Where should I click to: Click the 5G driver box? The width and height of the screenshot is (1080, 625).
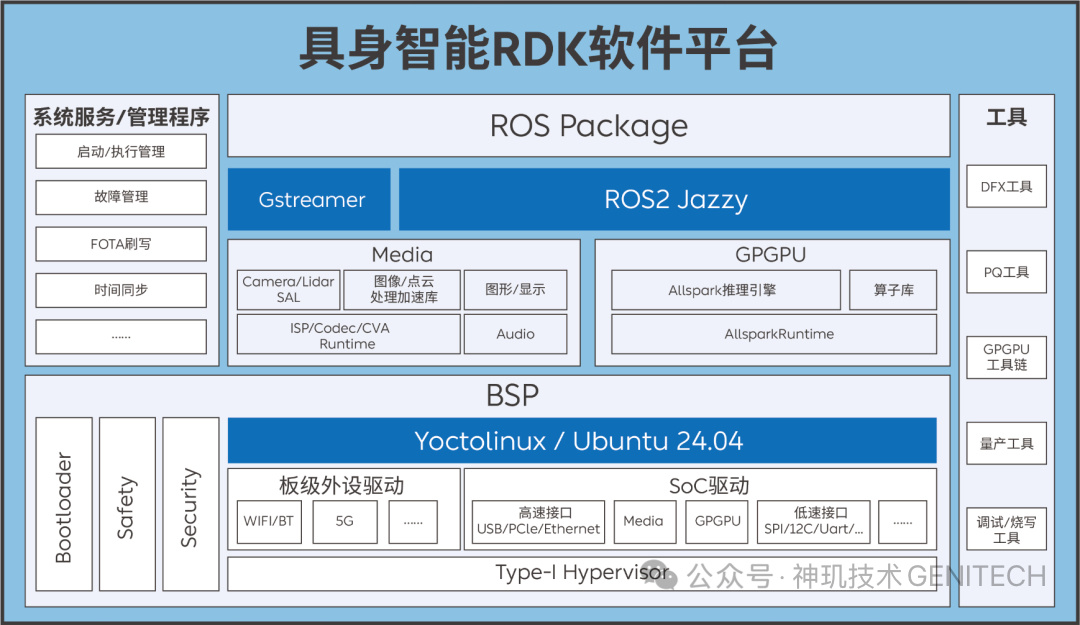tap(344, 522)
